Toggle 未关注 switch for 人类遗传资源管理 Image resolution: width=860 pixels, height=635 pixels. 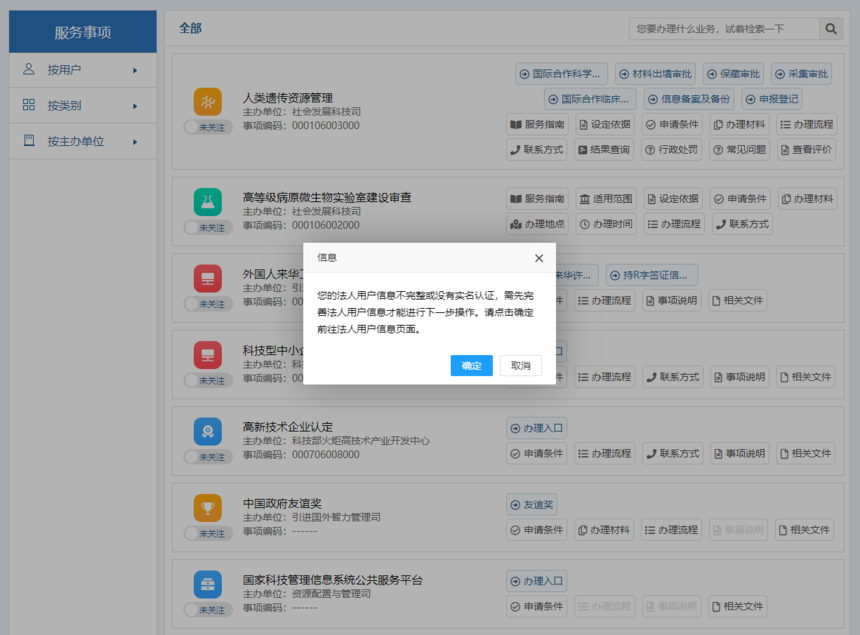click(208, 127)
